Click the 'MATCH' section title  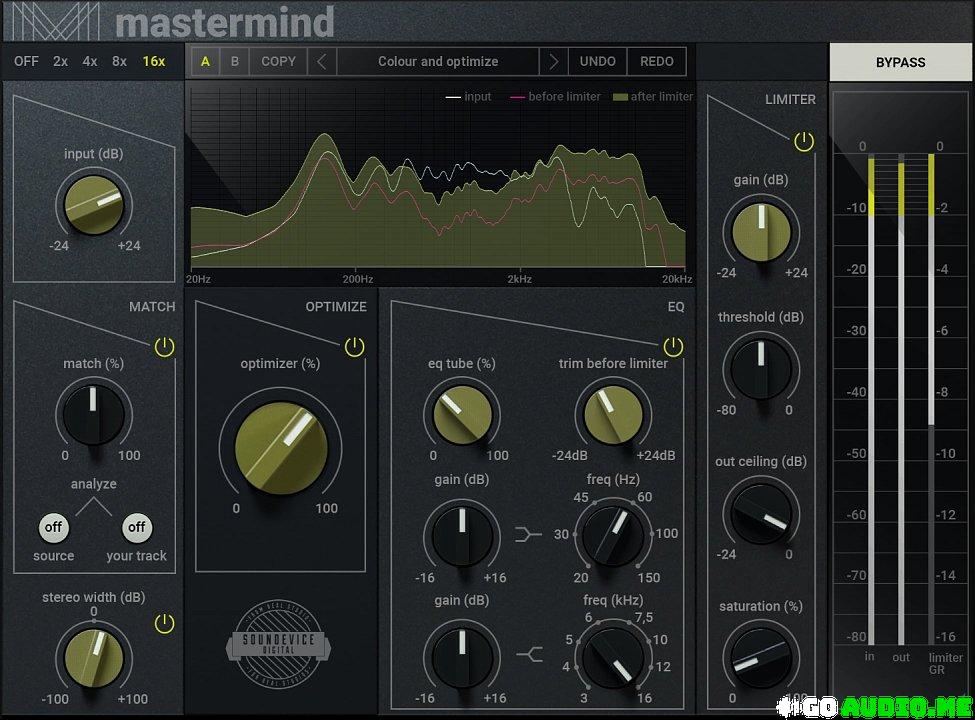click(x=152, y=307)
